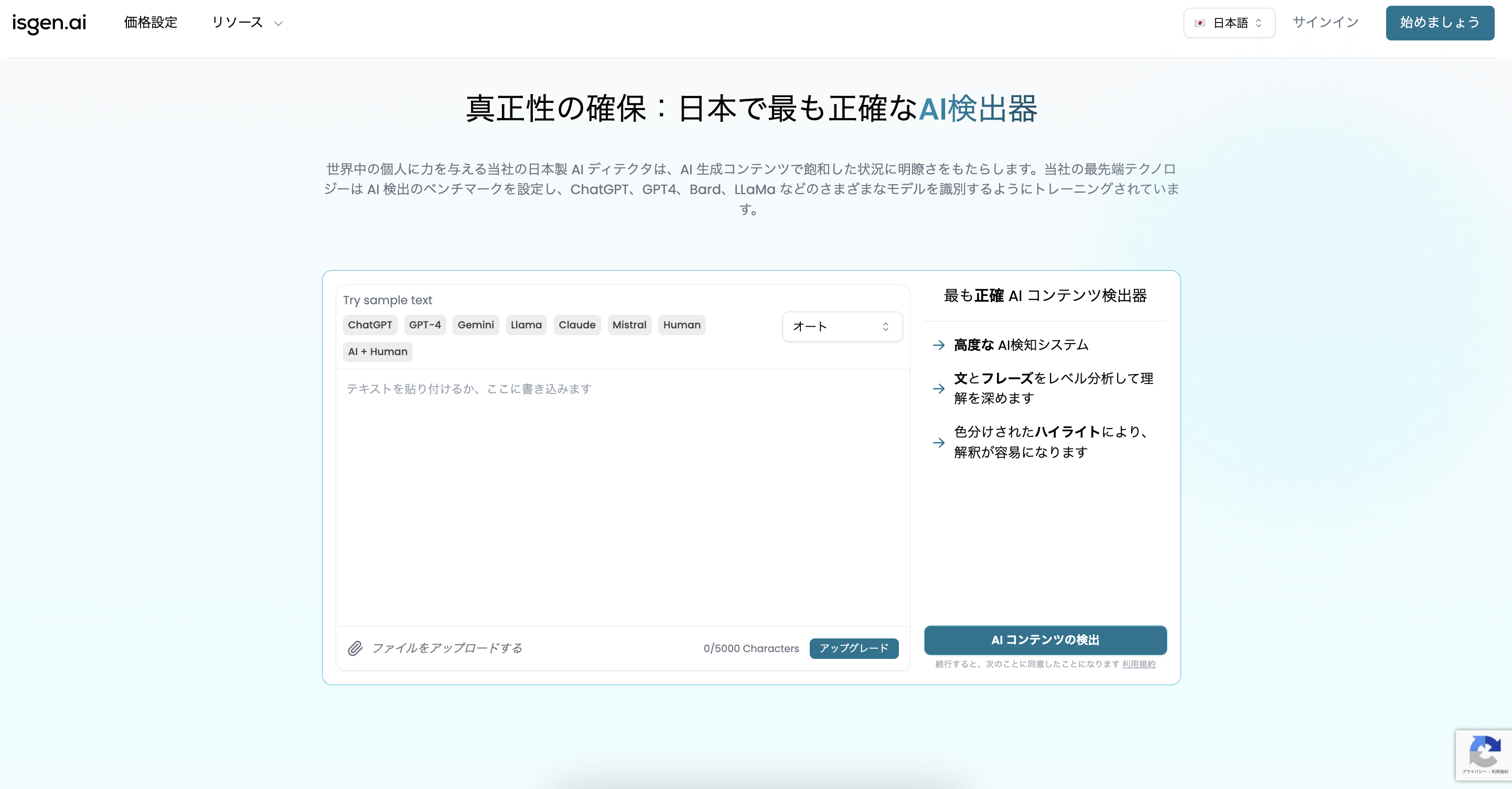Select the AI + Human sample chip

click(378, 351)
